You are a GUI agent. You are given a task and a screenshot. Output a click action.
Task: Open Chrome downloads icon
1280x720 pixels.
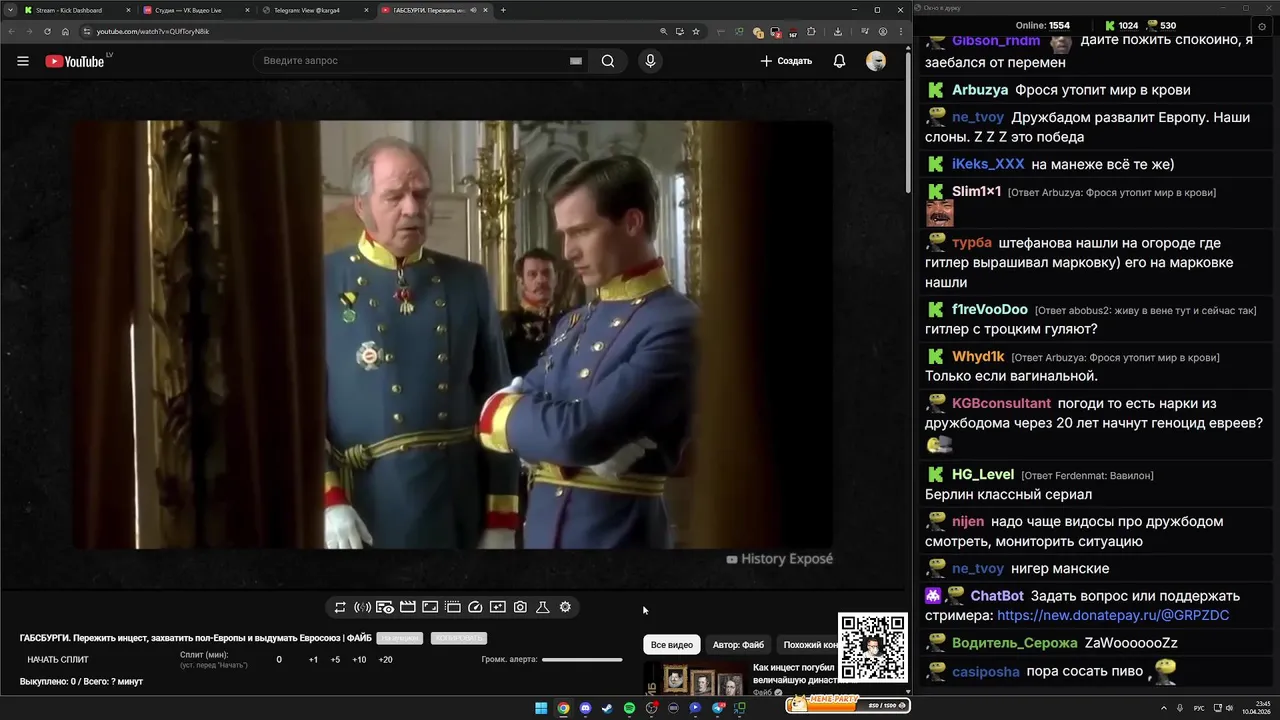(838, 31)
